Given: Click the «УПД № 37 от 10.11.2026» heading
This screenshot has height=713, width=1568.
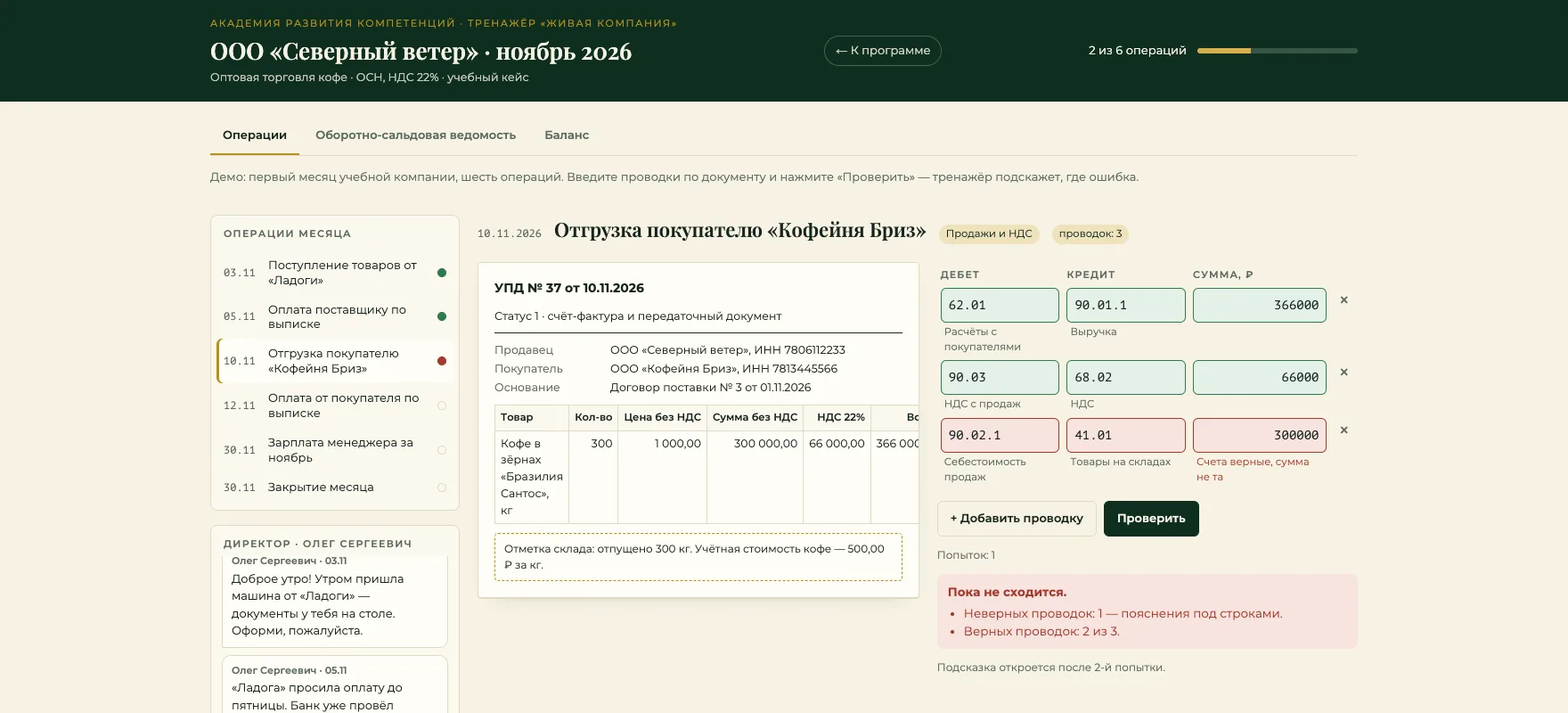Looking at the screenshot, I should click(x=569, y=288).
